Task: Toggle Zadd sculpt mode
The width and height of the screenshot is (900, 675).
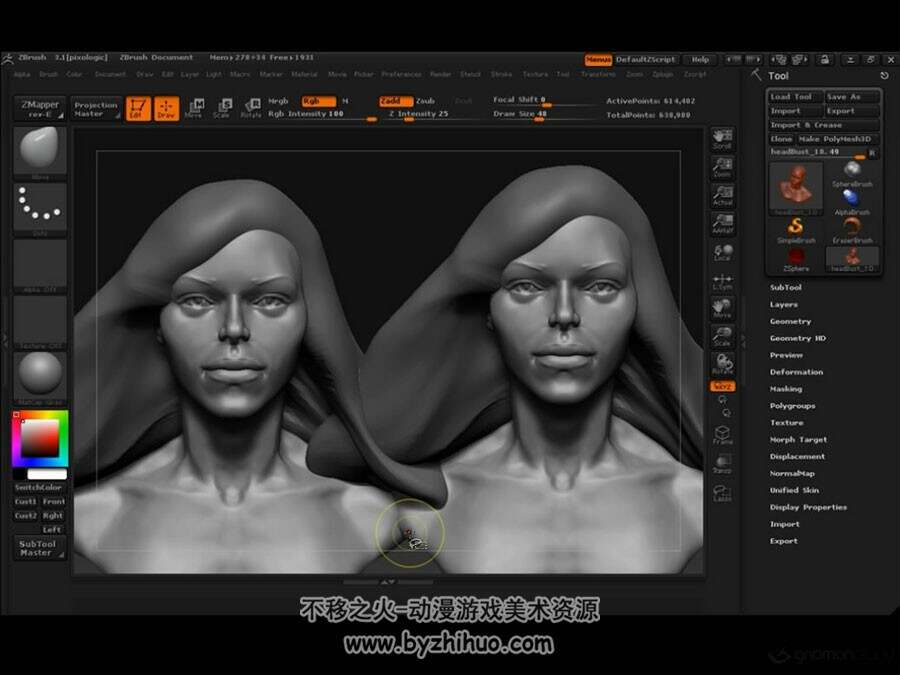Action: (x=395, y=101)
